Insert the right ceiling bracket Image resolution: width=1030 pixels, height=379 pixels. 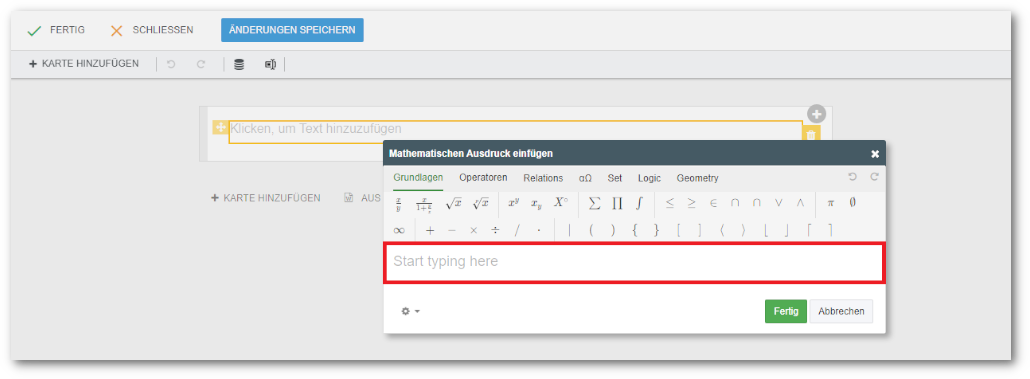coord(830,231)
